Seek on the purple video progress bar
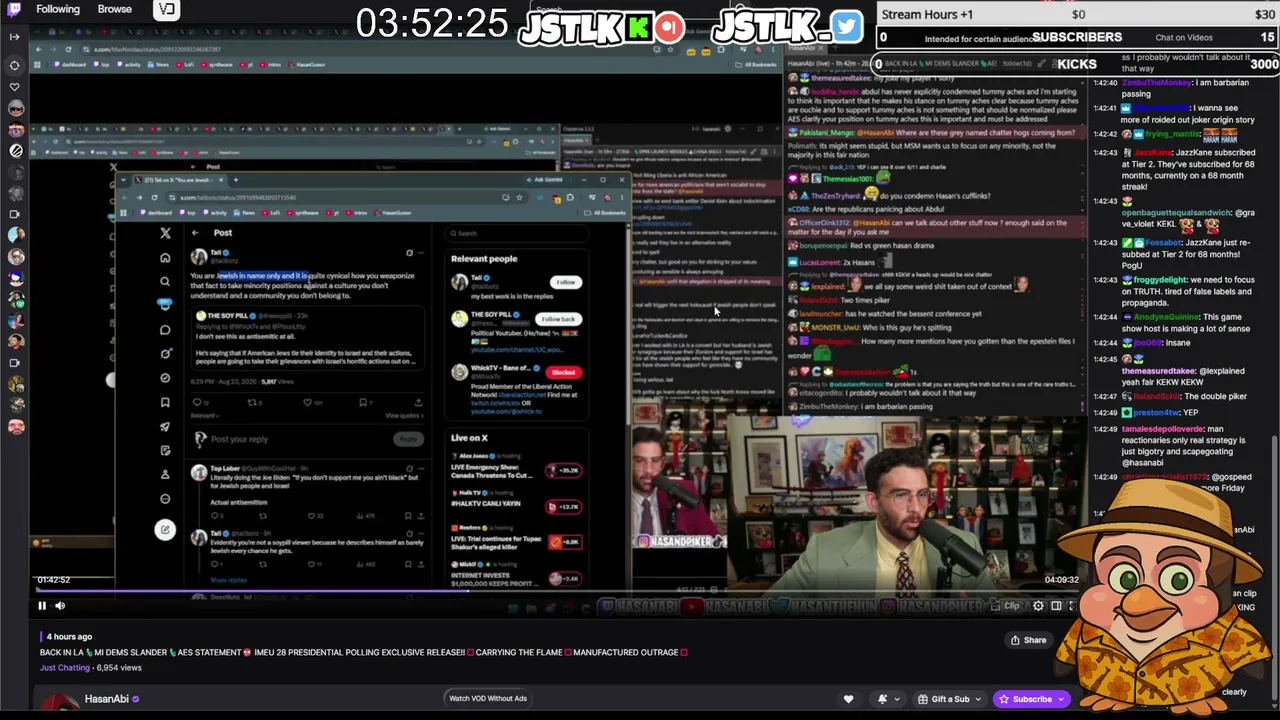The height and width of the screenshot is (720, 1280). [558, 590]
